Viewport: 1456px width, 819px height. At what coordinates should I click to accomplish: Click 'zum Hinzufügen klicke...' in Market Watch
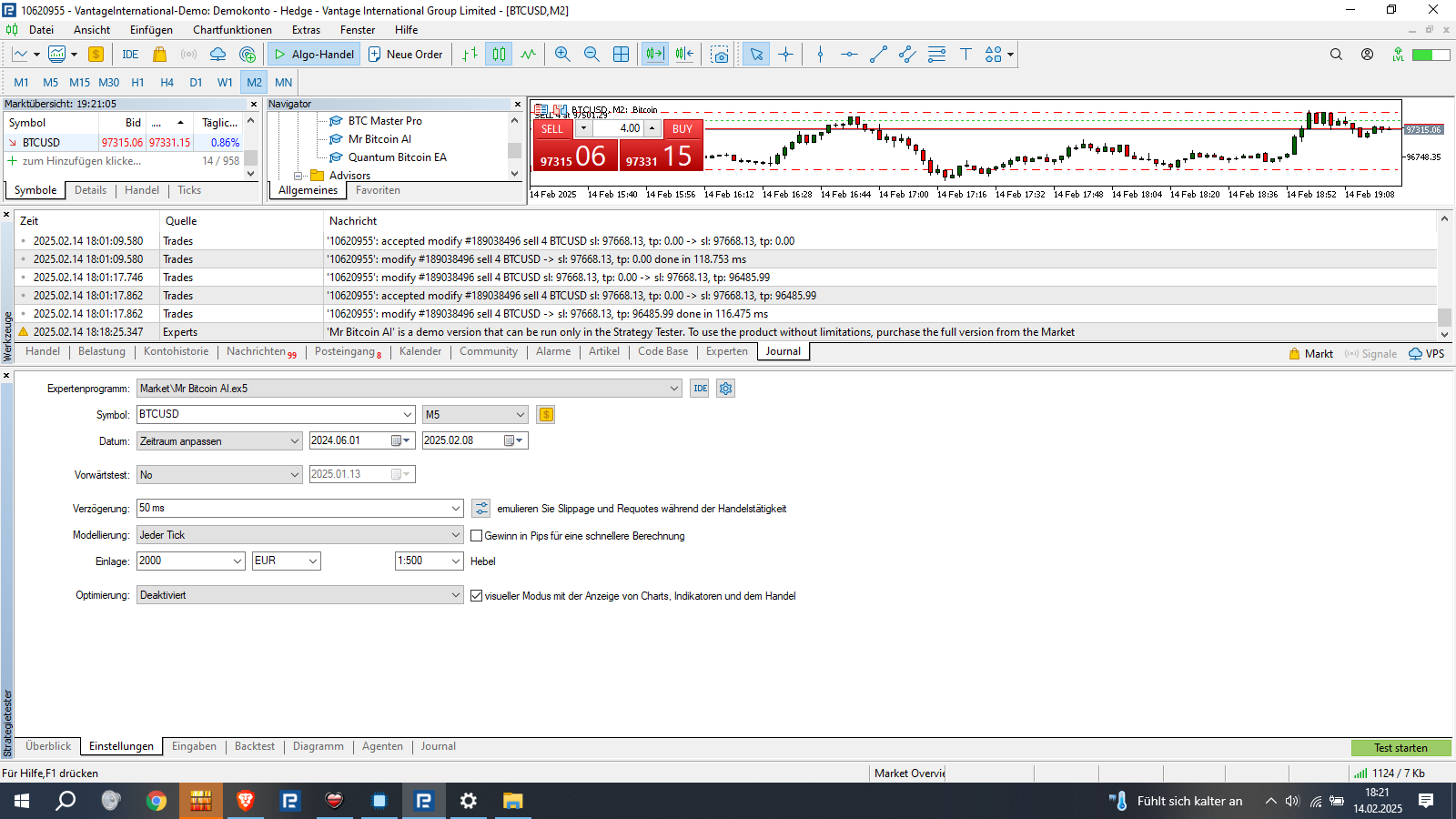(x=81, y=161)
